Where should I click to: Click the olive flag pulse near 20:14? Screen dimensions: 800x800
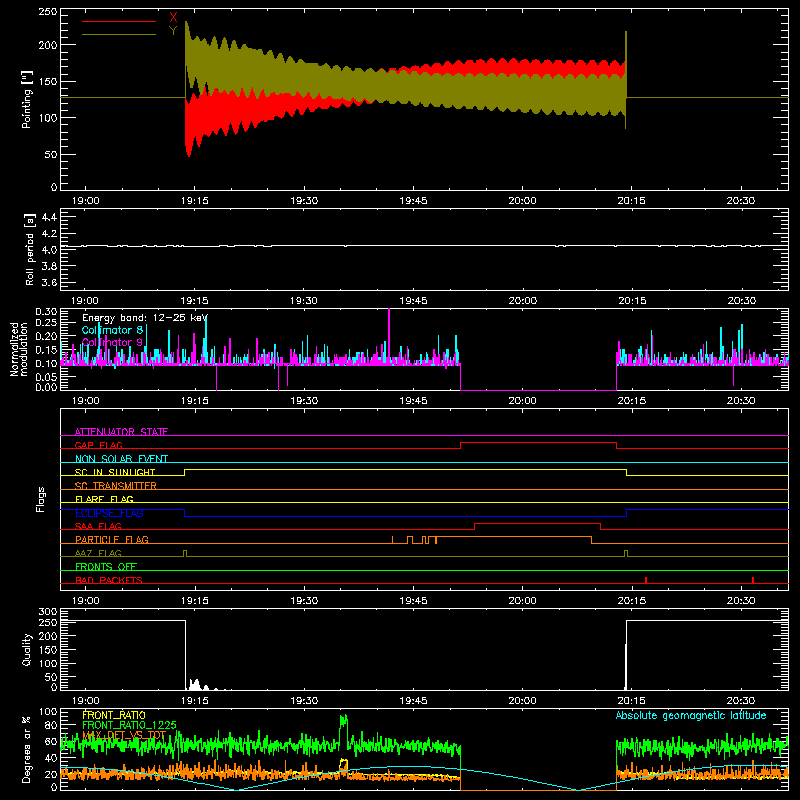(x=626, y=553)
